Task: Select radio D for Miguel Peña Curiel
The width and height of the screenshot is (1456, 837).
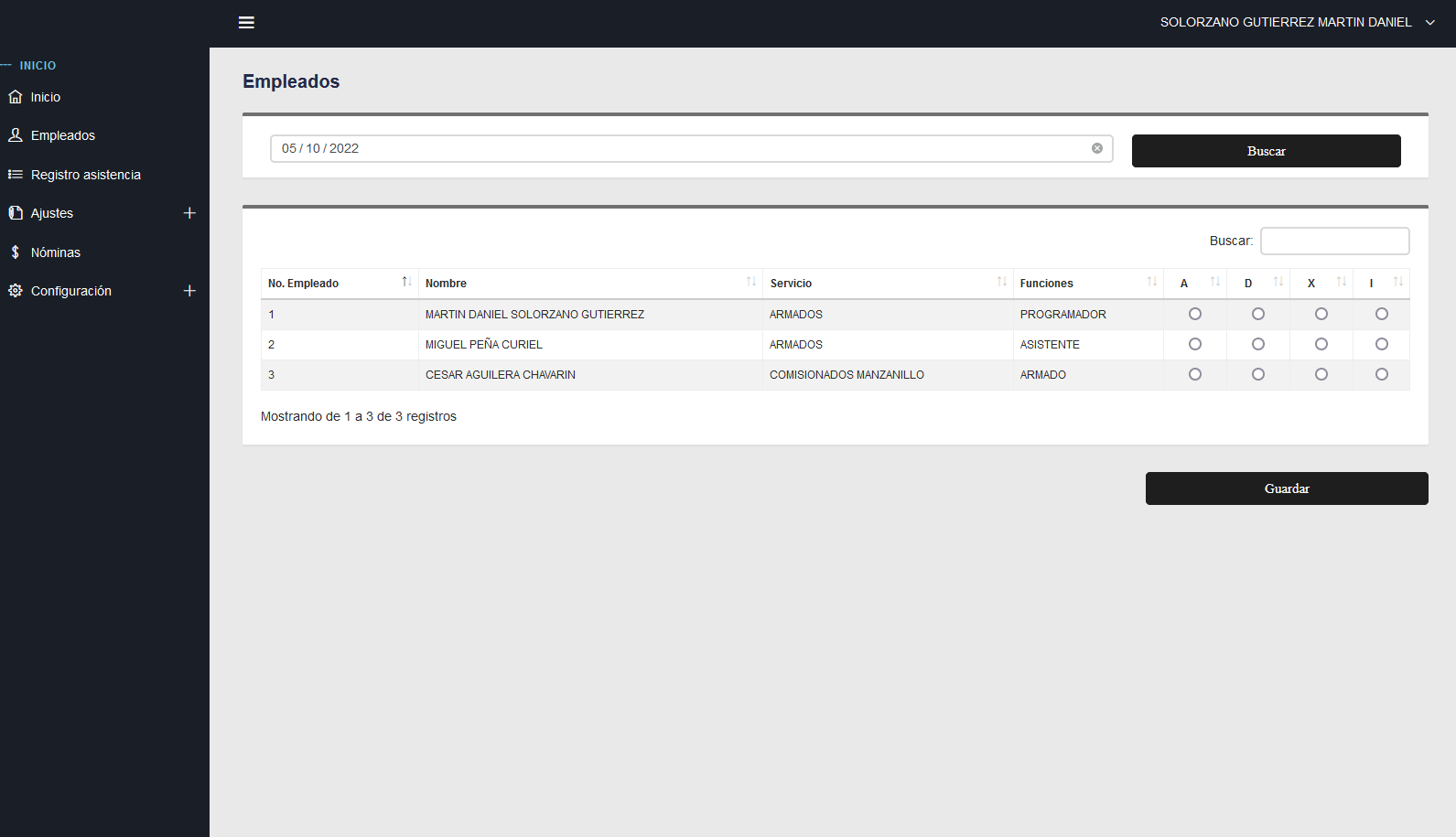Action: [x=1258, y=344]
